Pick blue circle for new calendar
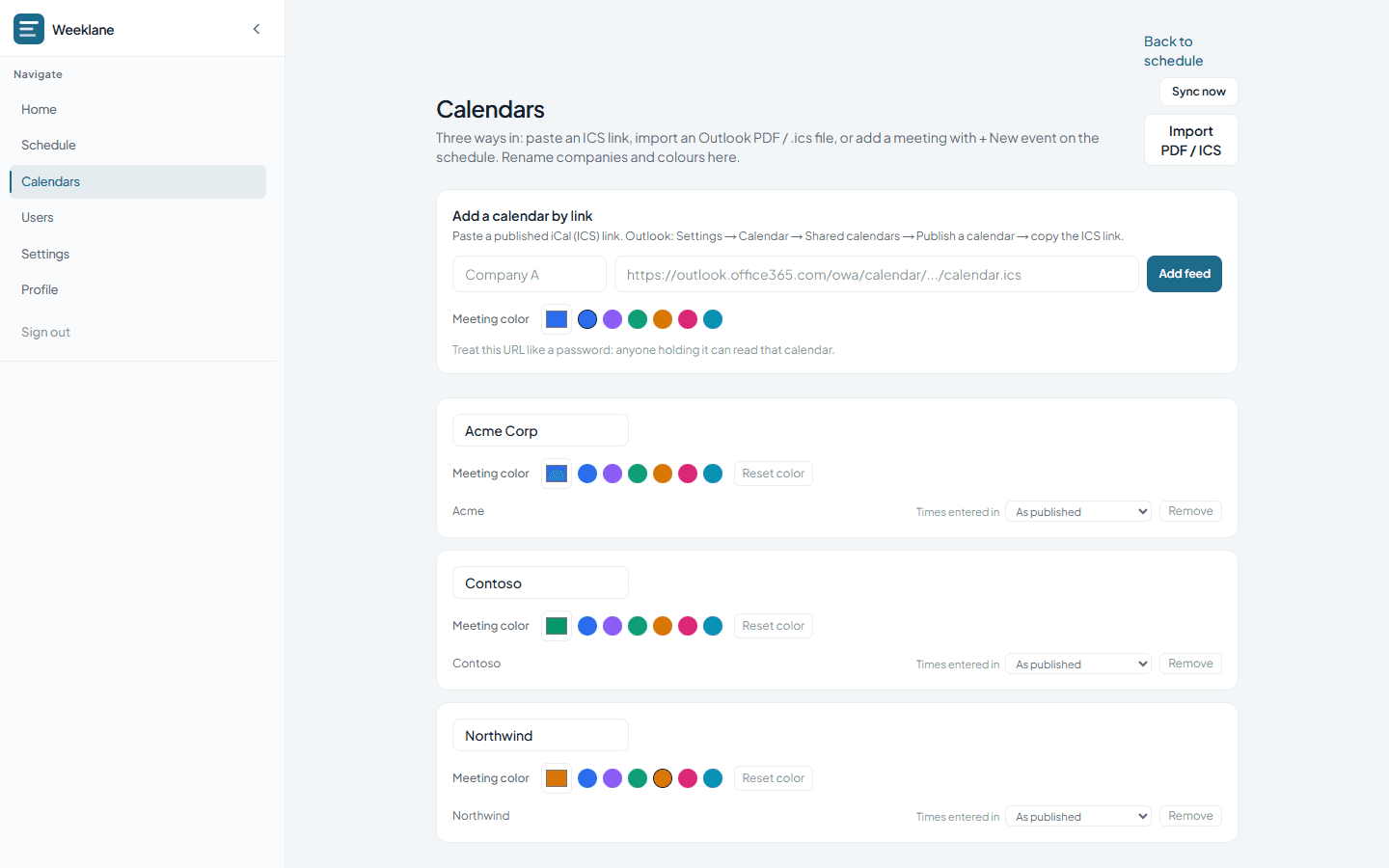Screen dimensions: 1389x868 pos(587,319)
